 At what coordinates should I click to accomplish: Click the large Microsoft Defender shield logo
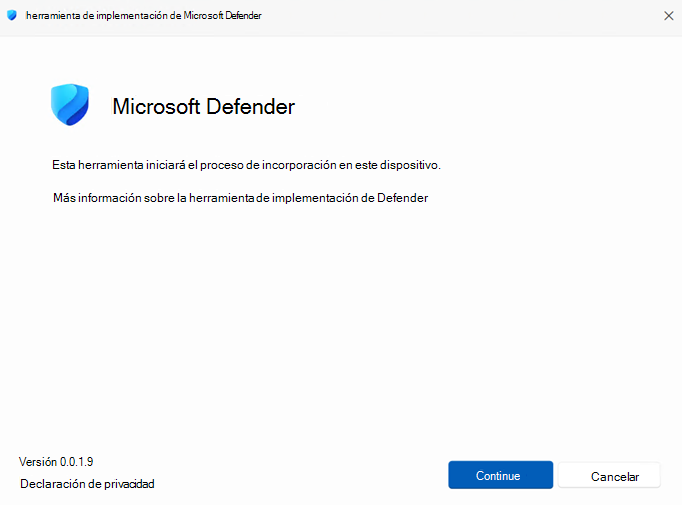[70, 105]
